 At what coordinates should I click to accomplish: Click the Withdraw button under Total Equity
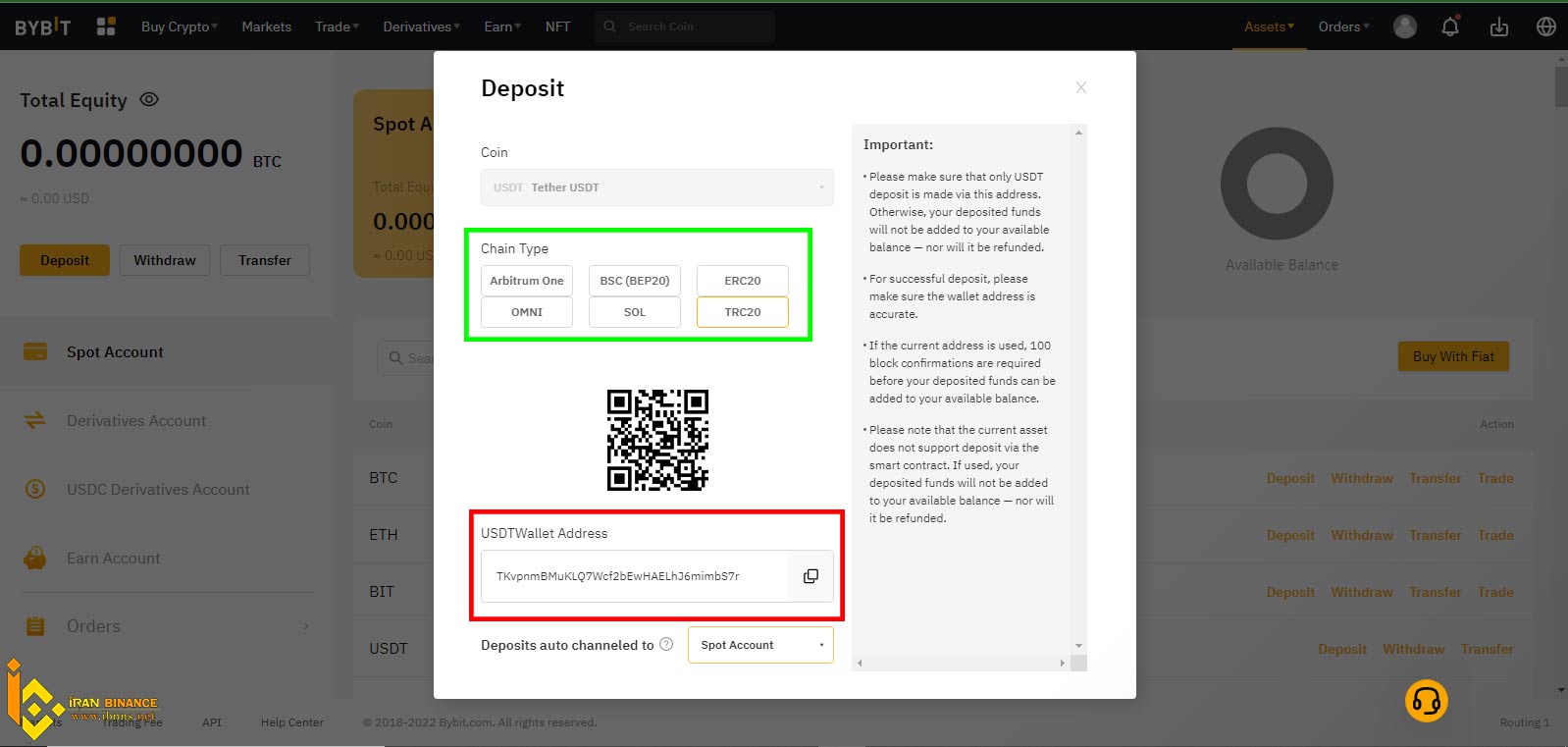click(x=165, y=260)
